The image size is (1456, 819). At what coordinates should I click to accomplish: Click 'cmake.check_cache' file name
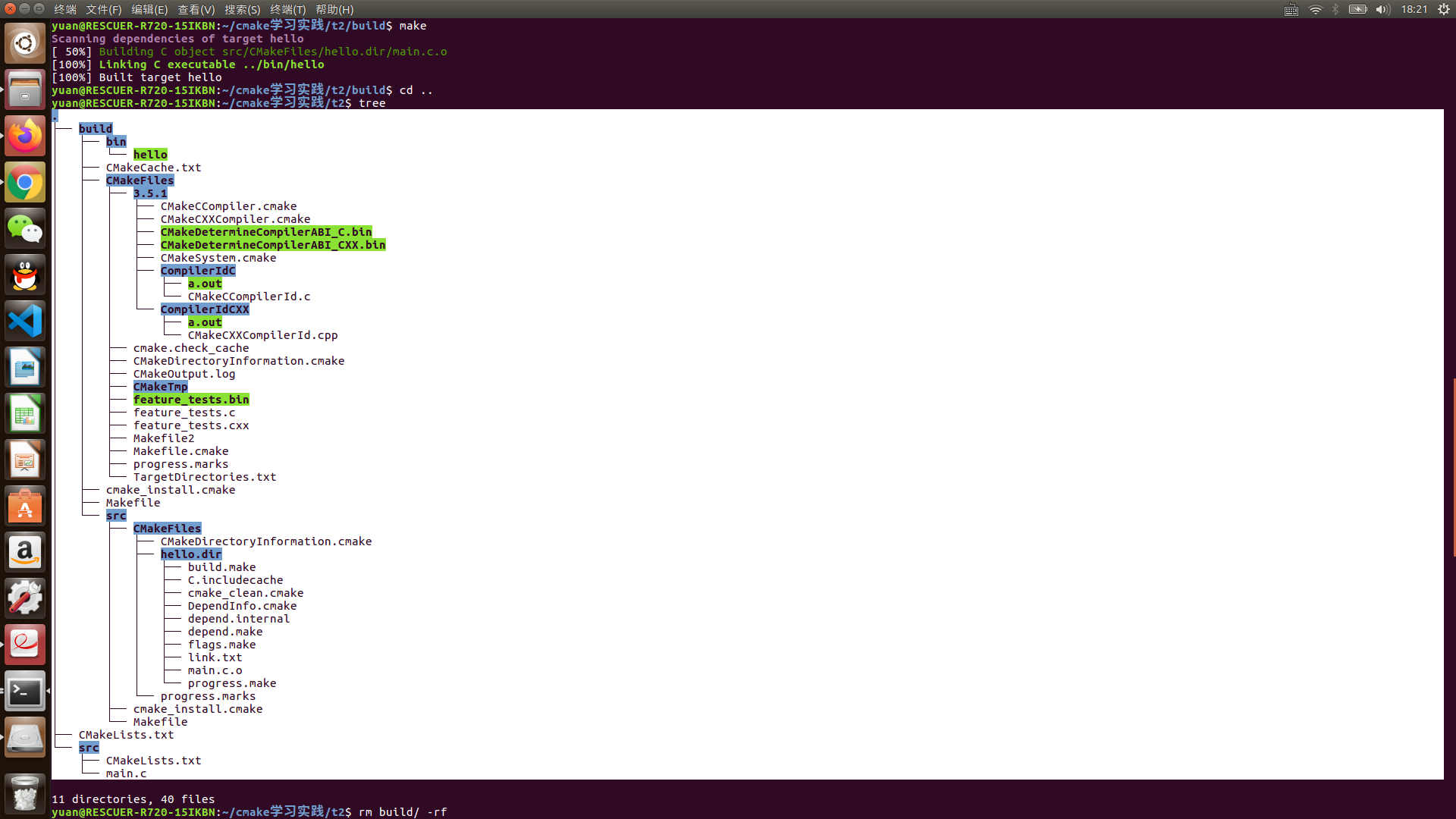191,348
